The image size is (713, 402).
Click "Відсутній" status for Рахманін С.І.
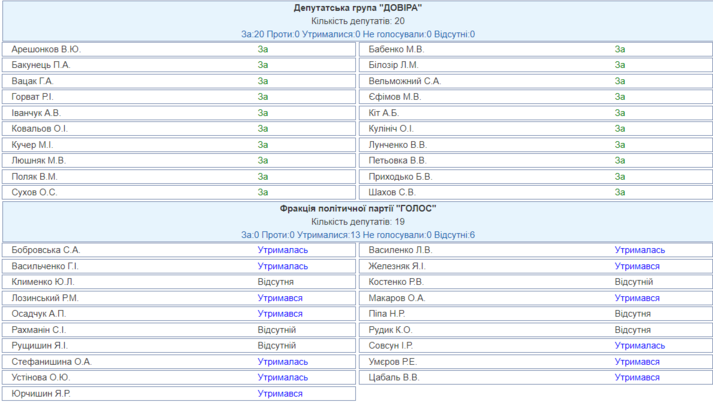(276, 329)
